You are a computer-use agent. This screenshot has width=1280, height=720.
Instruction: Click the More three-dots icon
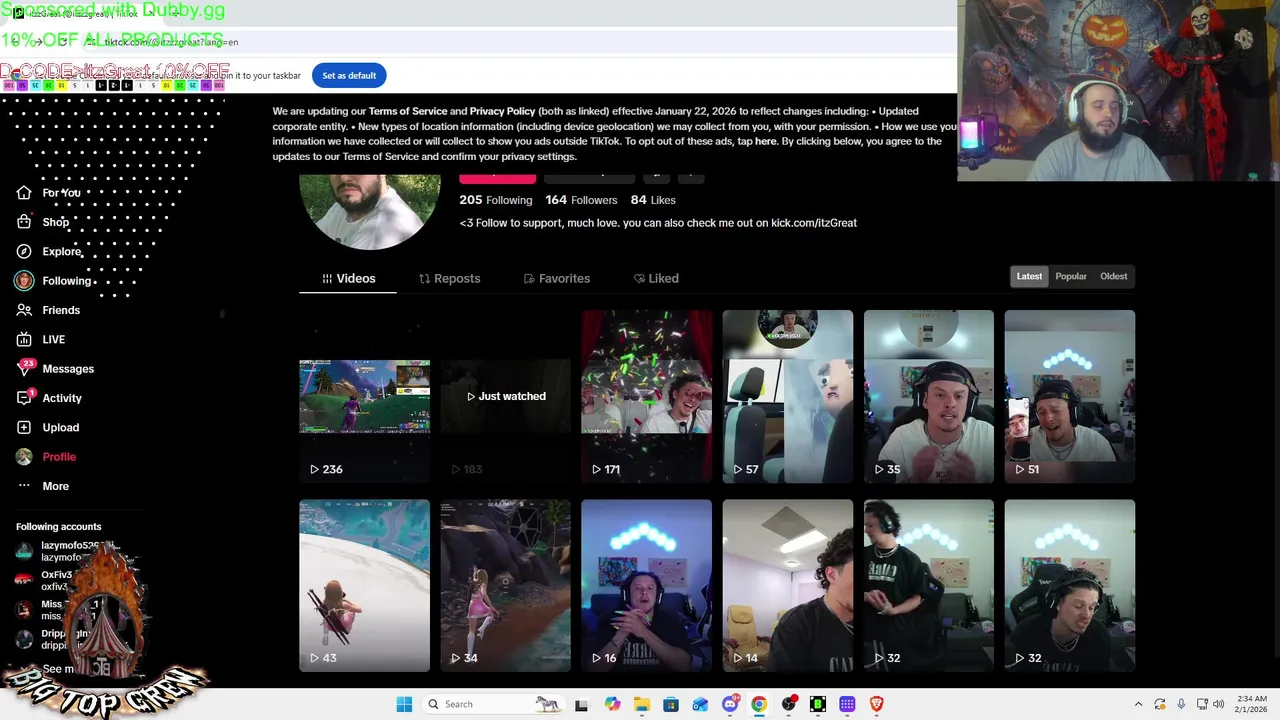[x=24, y=486]
